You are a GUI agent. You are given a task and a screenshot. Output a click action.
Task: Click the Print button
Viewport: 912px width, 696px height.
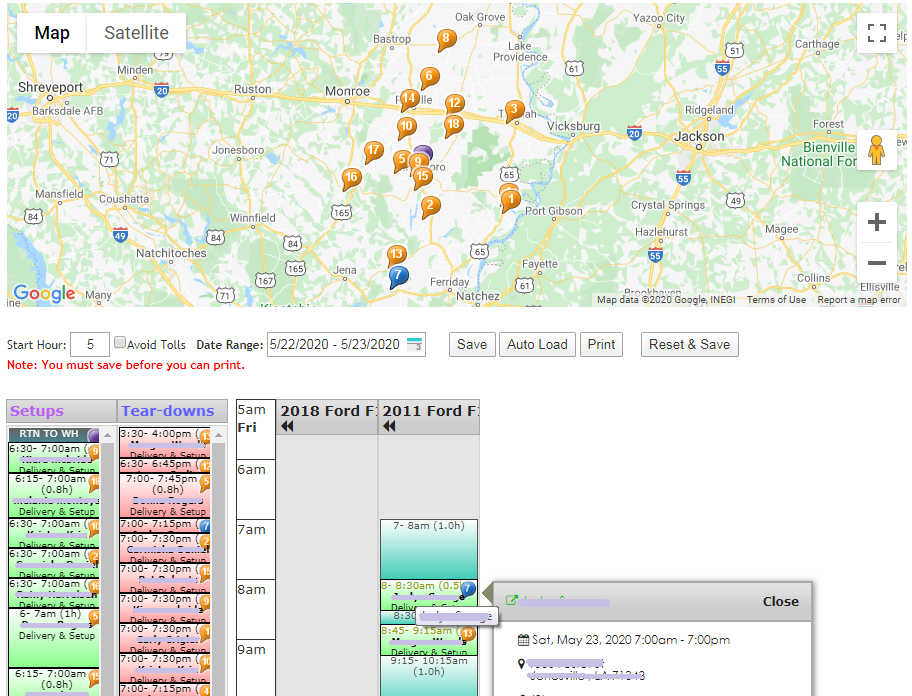click(x=601, y=345)
